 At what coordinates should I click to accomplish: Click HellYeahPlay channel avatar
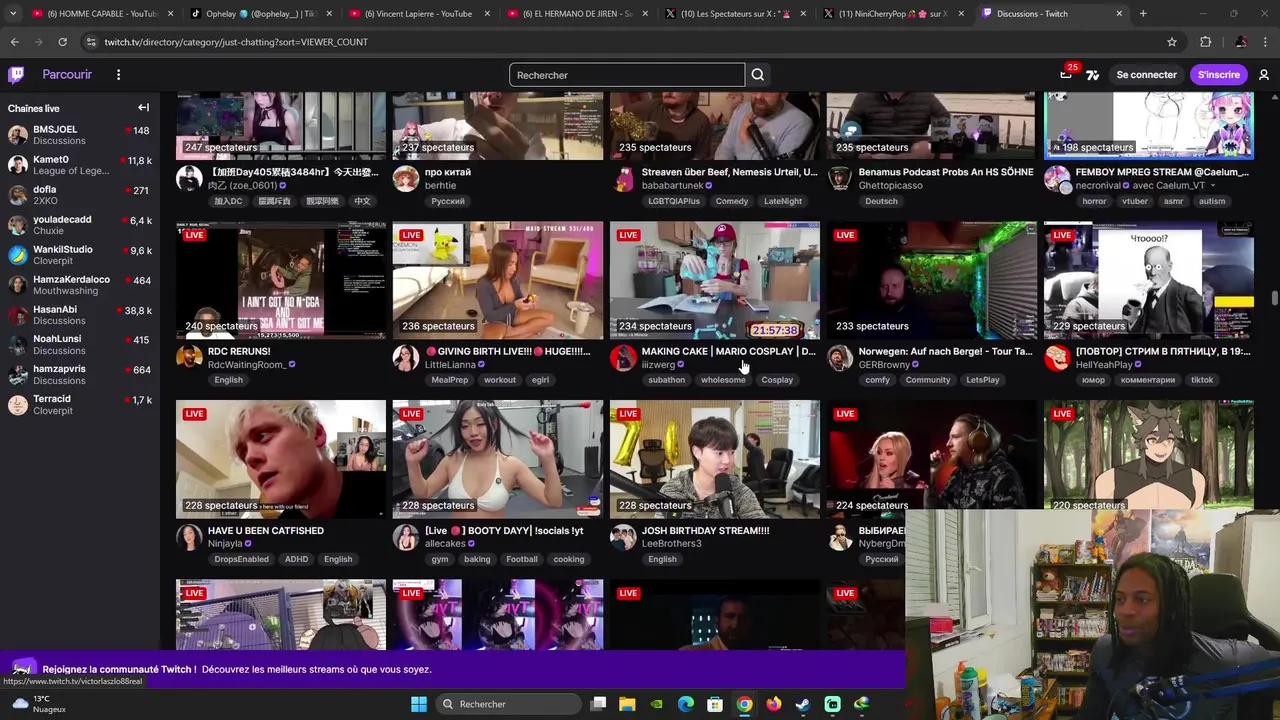point(1057,358)
